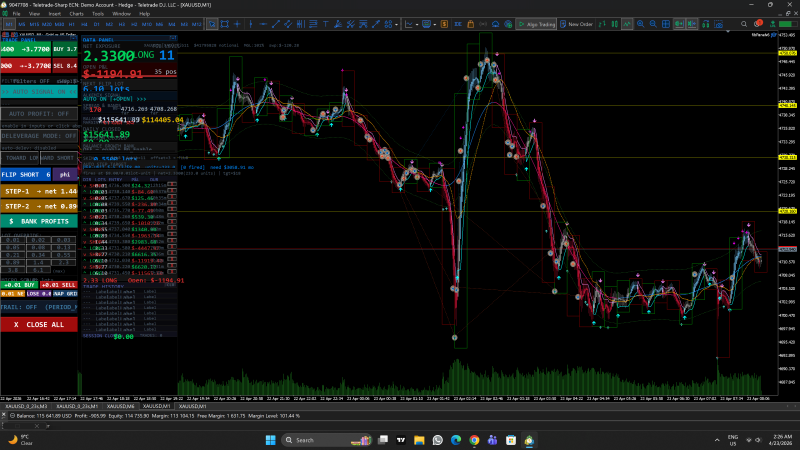
Task: Choose the trendline drawing tool
Action: point(276,24)
